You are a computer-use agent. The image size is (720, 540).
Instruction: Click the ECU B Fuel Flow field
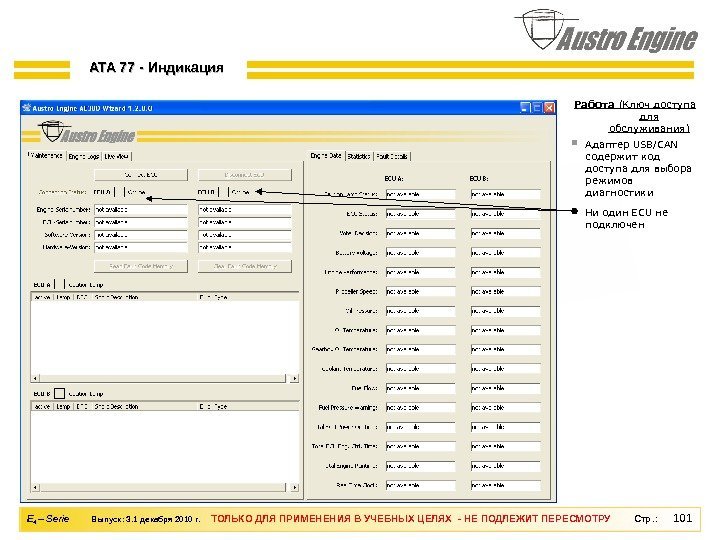[x=506, y=388]
